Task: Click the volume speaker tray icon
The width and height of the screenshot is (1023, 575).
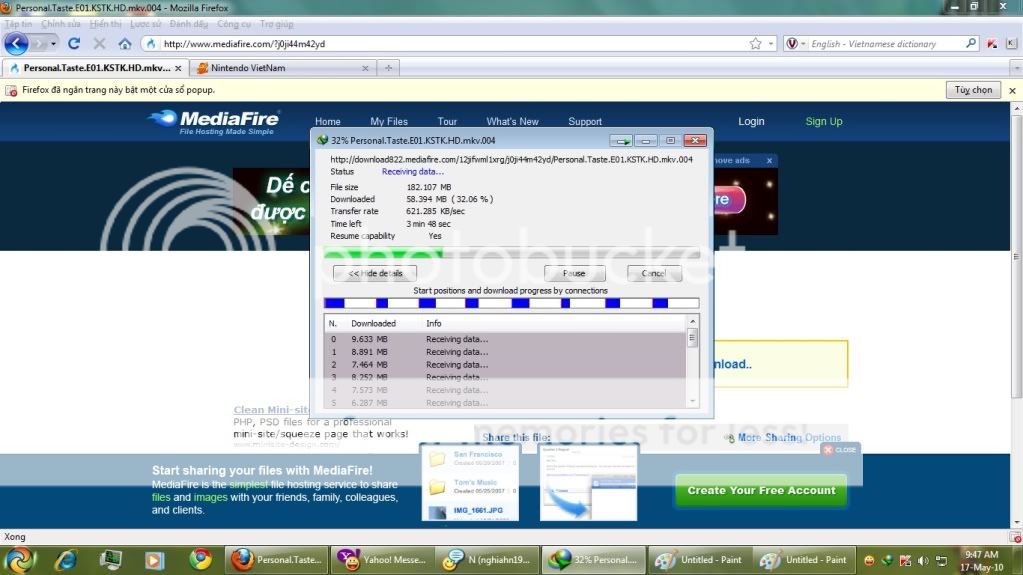Action: click(923, 561)
